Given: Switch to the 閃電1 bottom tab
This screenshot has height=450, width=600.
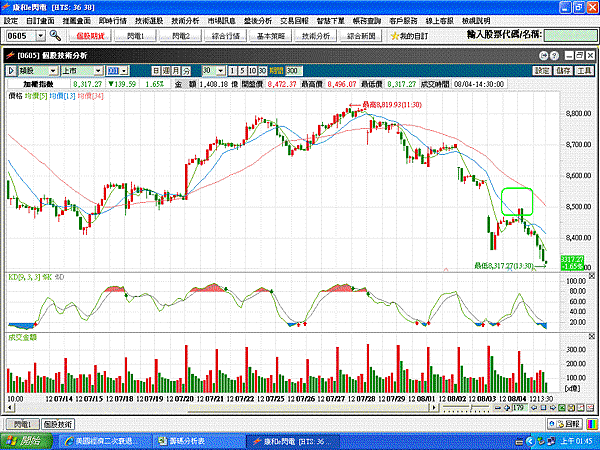Looking at the screenshot, I should pyautogui.click(x=23, y=424).
